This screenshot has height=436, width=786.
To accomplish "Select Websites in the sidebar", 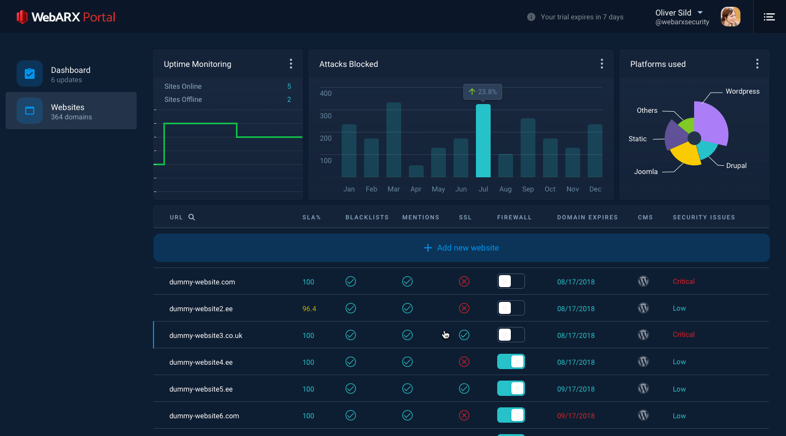I will coord(71,111).
